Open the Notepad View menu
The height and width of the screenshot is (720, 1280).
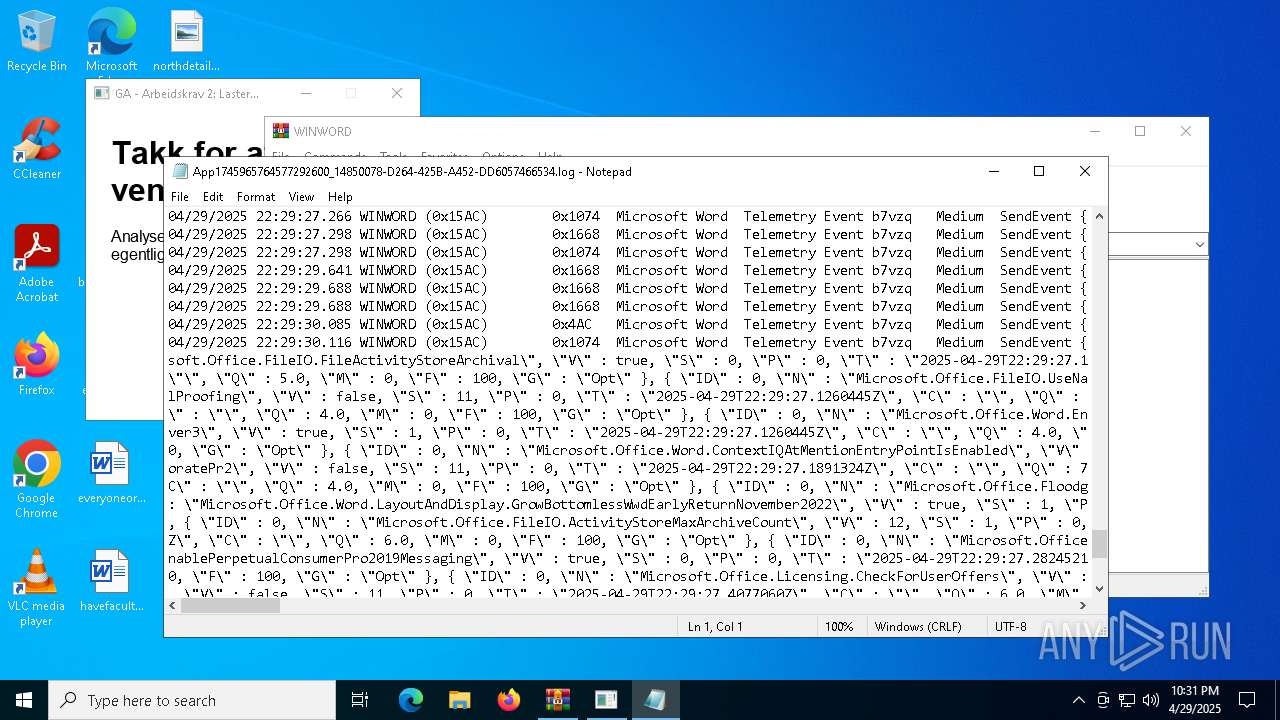[301, 197]
